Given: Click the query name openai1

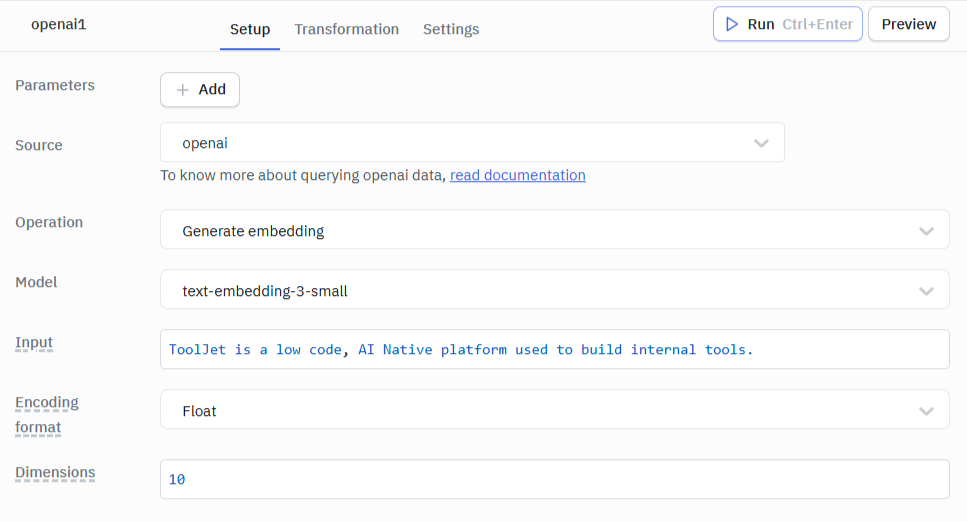Looking at the screenshot, I should tap(59, 24).
